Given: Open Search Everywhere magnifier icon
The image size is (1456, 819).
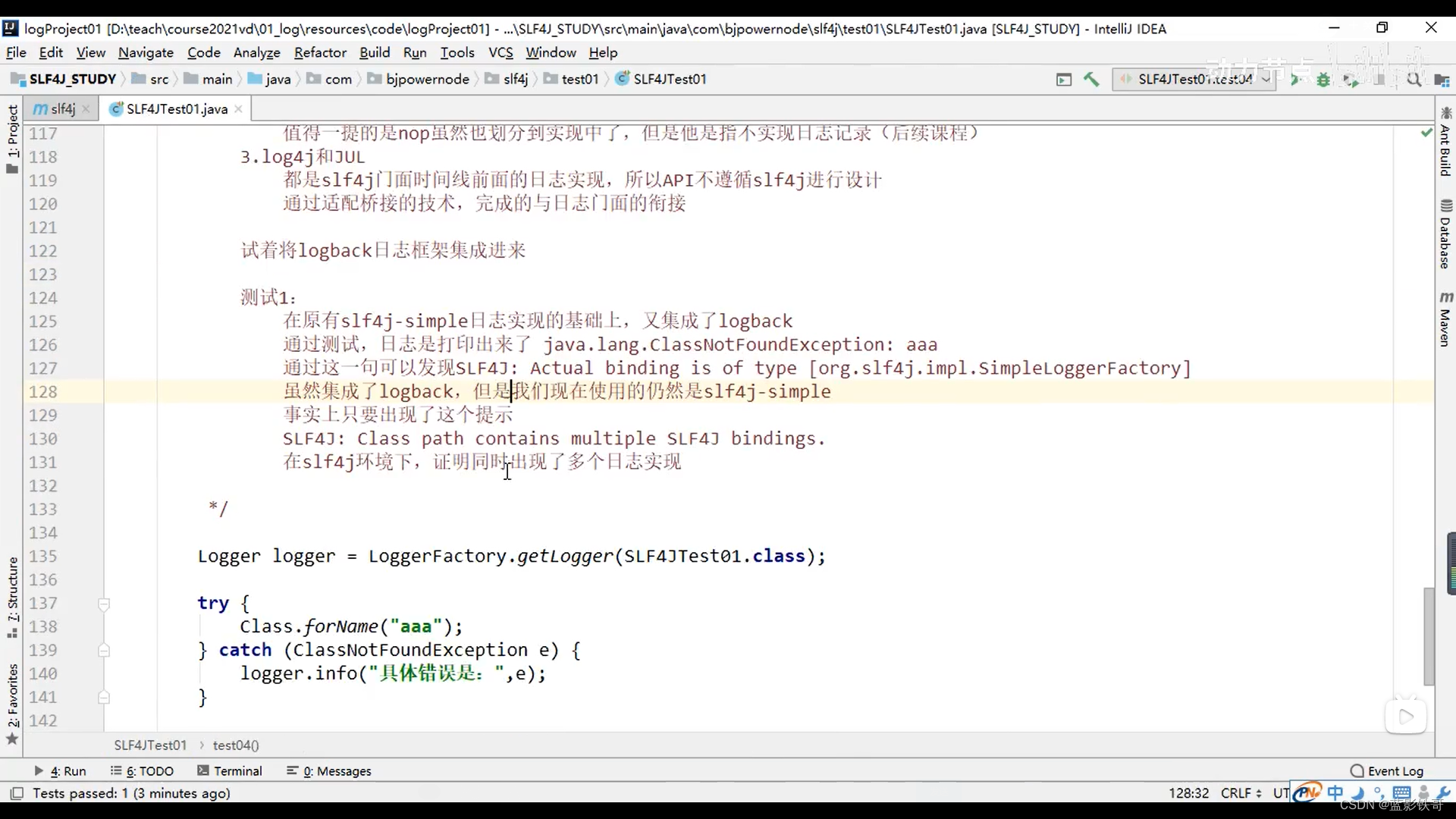Looking at the screenshot, I should coord(1414,79).
